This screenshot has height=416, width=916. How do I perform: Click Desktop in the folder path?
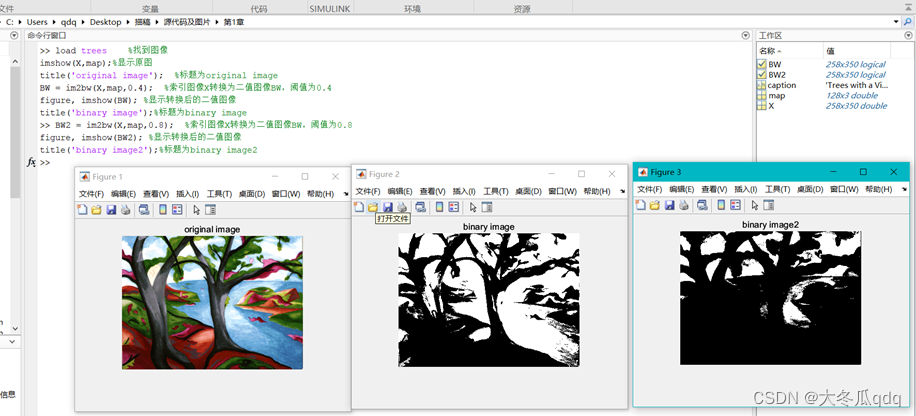tap(106, 22)
